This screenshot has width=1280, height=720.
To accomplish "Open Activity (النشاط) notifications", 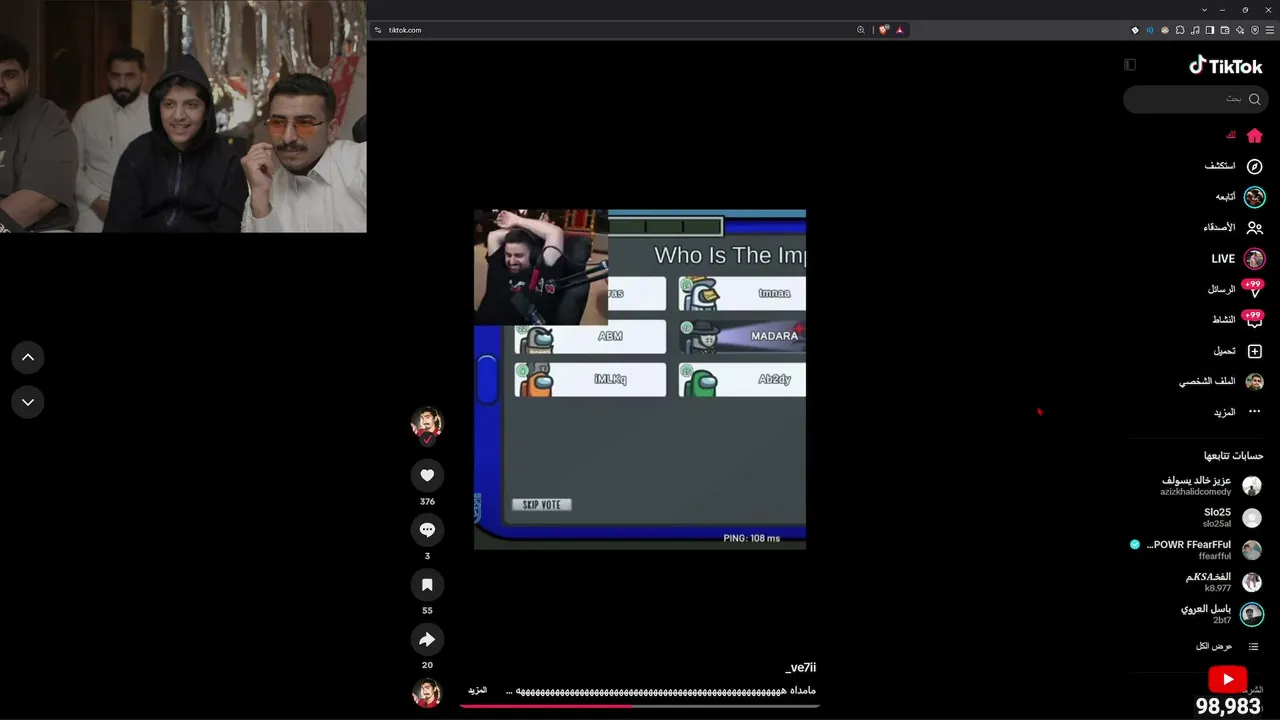I will coord(1237,320).
